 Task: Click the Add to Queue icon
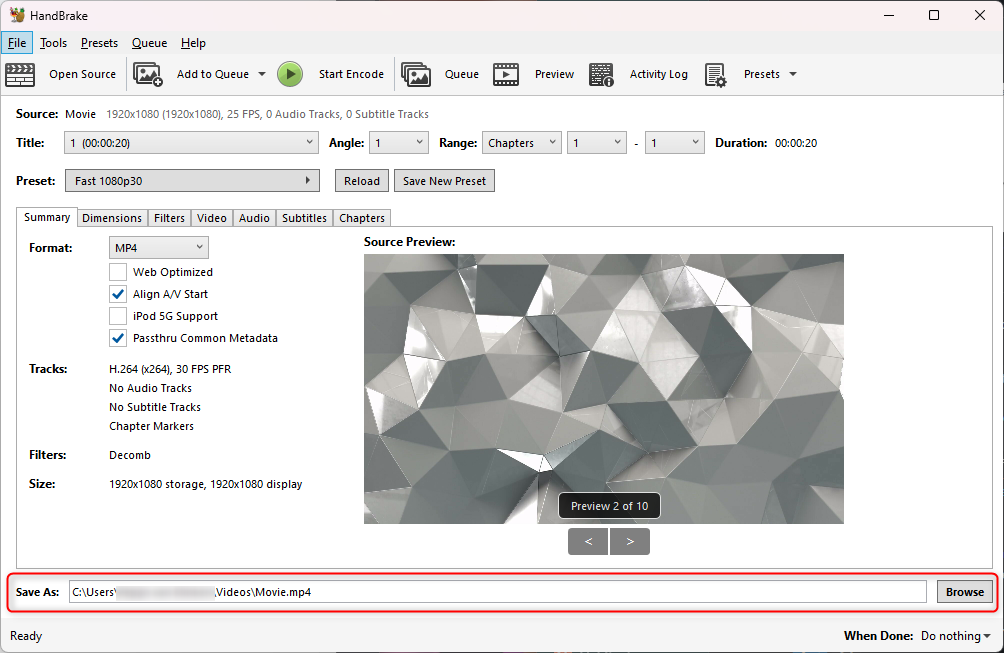pyautogui.click(x=148, y=74)
